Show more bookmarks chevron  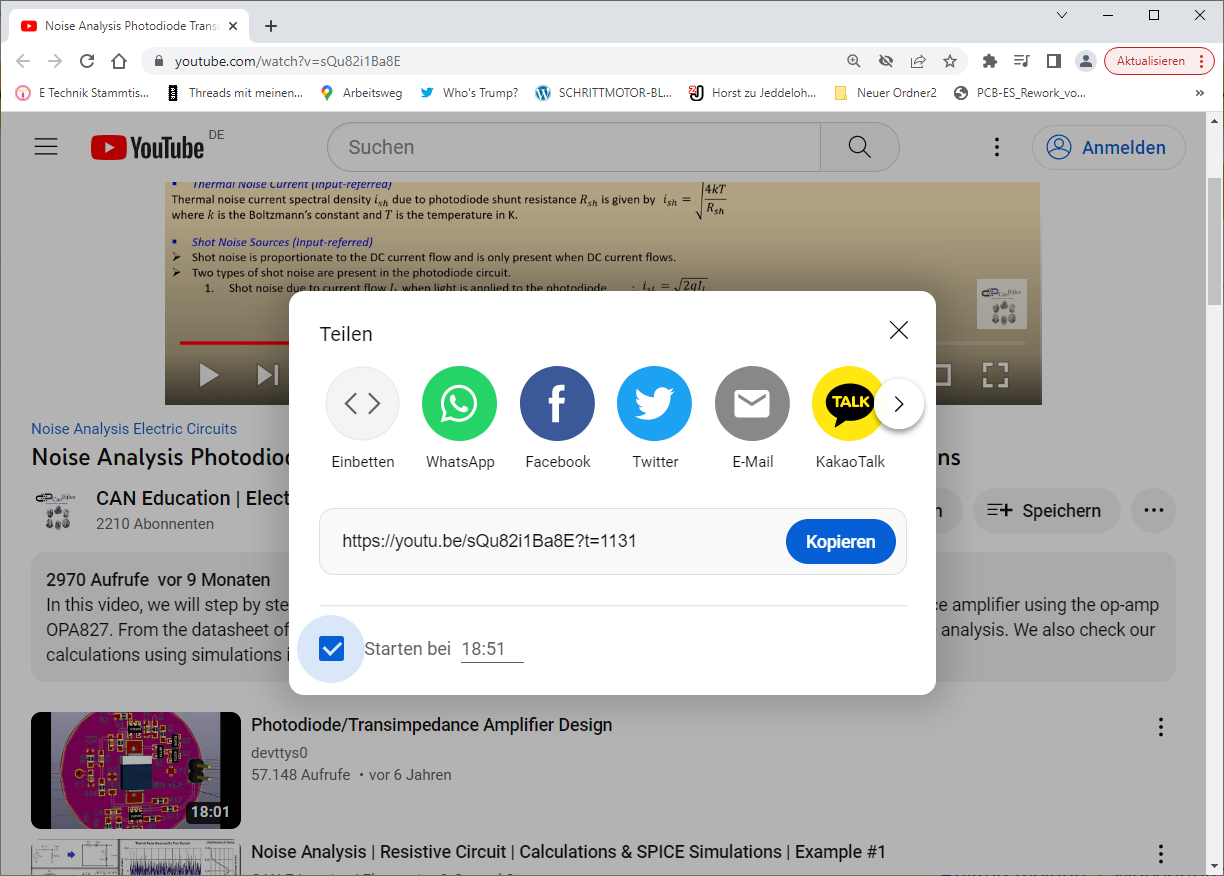1200,93
